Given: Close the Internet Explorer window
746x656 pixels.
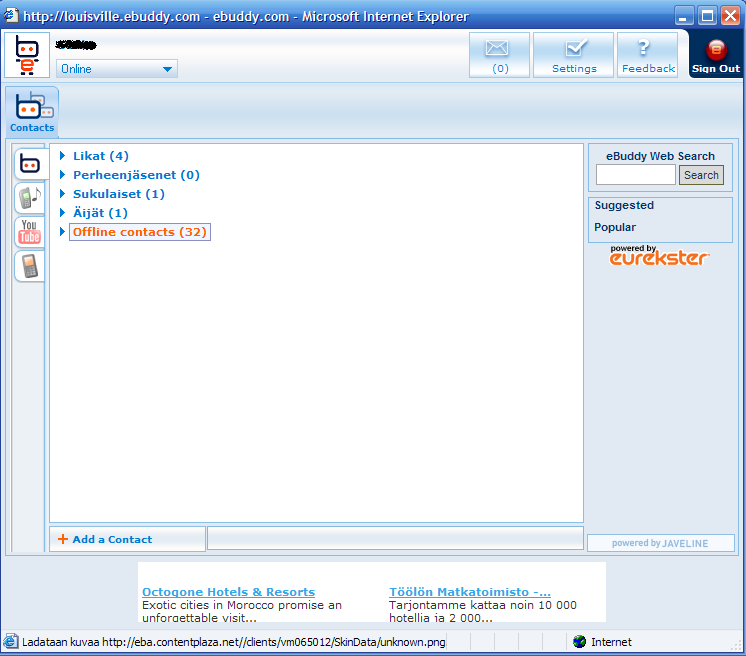Looking at the screenshot, I should [x=730, y=16].
